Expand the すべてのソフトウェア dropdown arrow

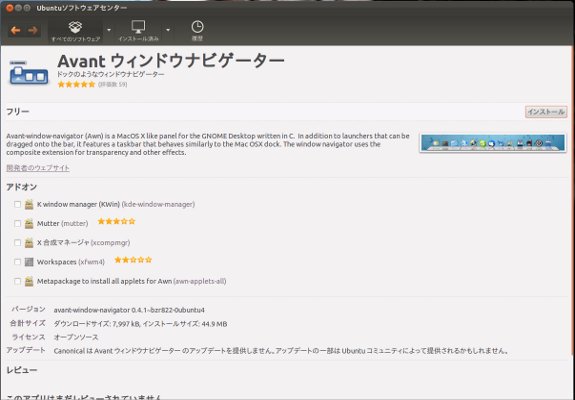[x=109, y=30]
